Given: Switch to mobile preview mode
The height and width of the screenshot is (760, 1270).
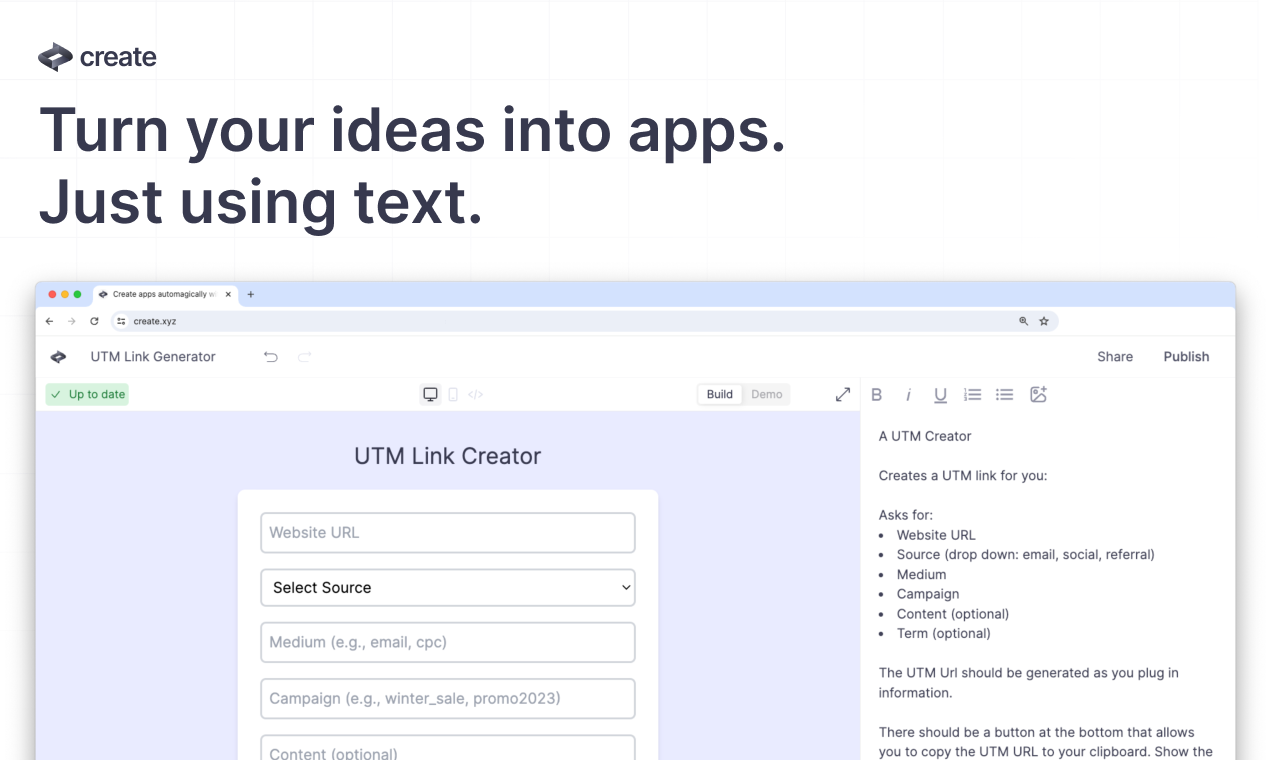Looking at the screenshot, I should point(453,394).
